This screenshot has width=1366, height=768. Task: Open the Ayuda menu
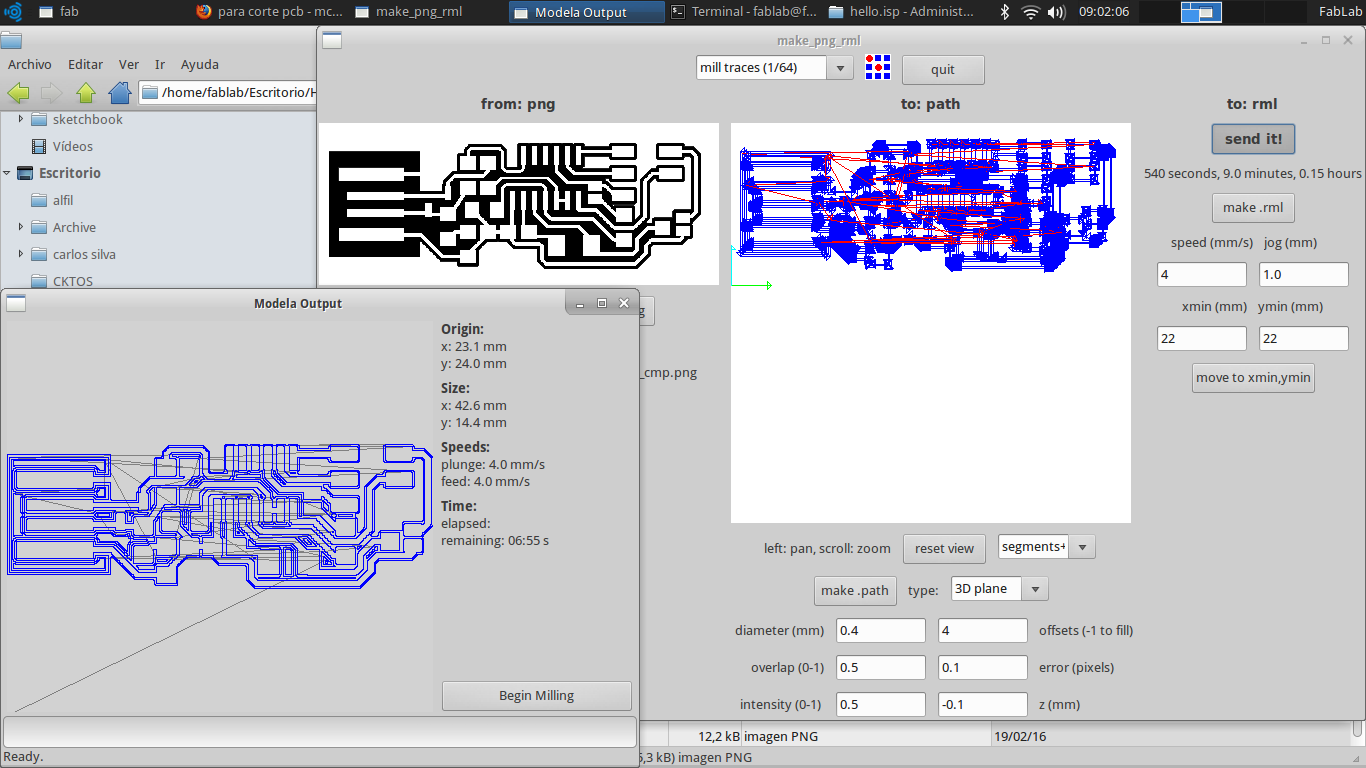coord(200,64)
